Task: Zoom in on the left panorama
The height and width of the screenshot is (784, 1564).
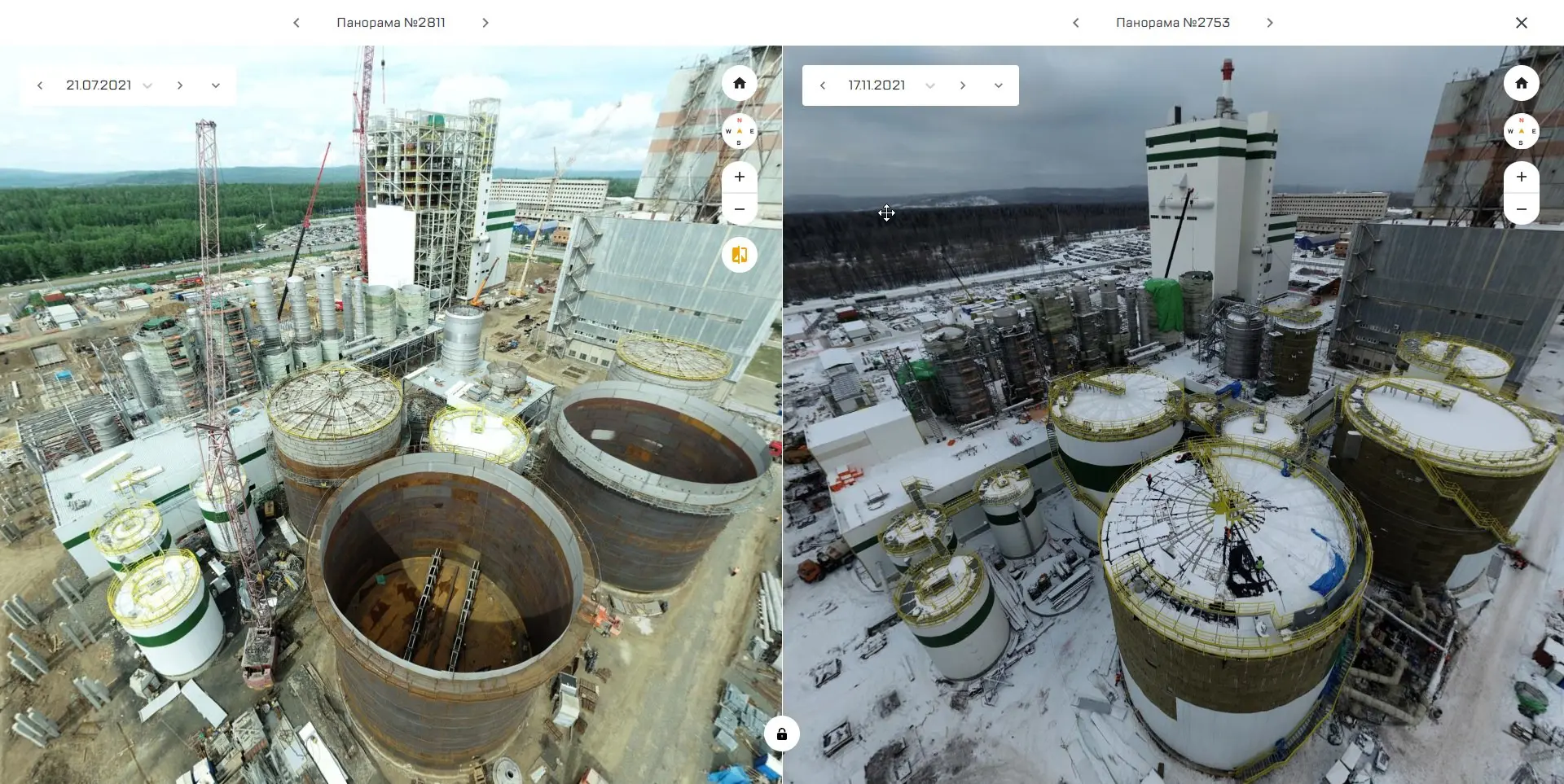Action: point(739,177)
